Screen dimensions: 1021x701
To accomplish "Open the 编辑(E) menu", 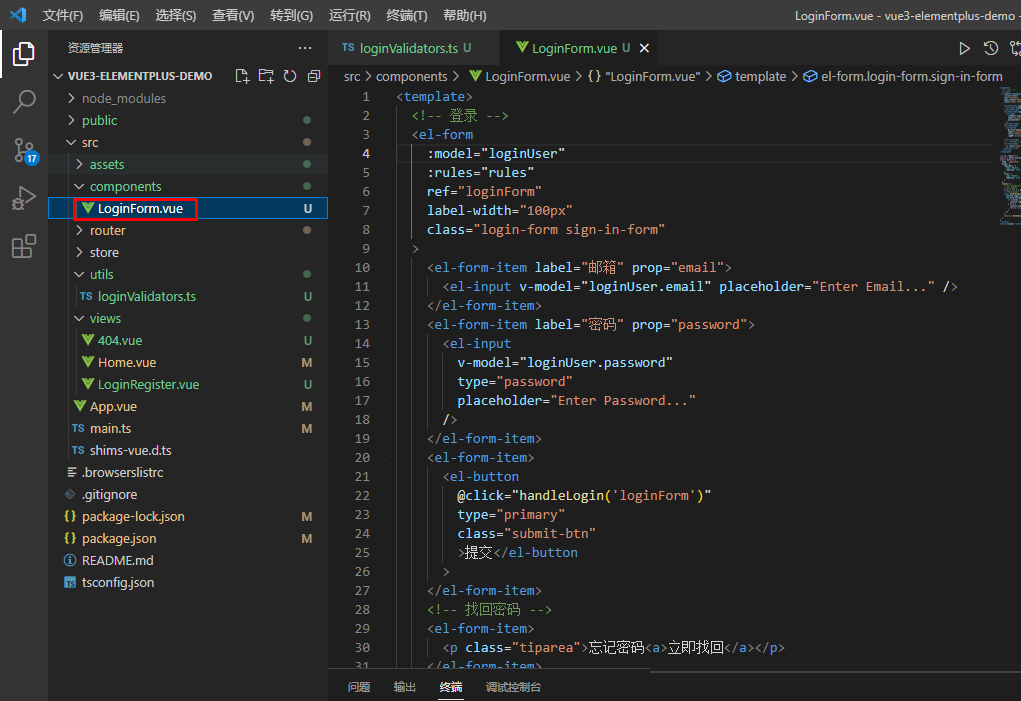I will pos(119,16).
